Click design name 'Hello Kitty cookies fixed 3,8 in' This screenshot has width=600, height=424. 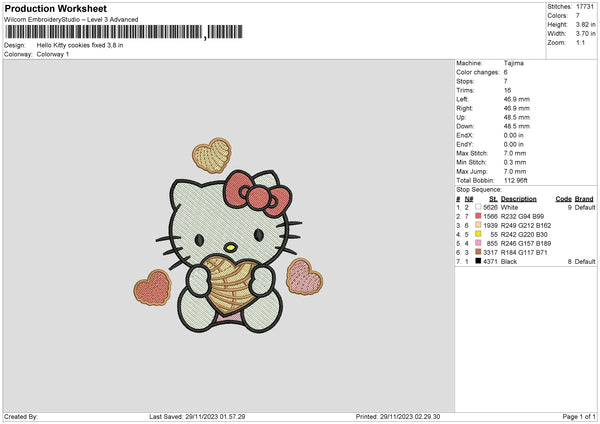tap(80, 45)
